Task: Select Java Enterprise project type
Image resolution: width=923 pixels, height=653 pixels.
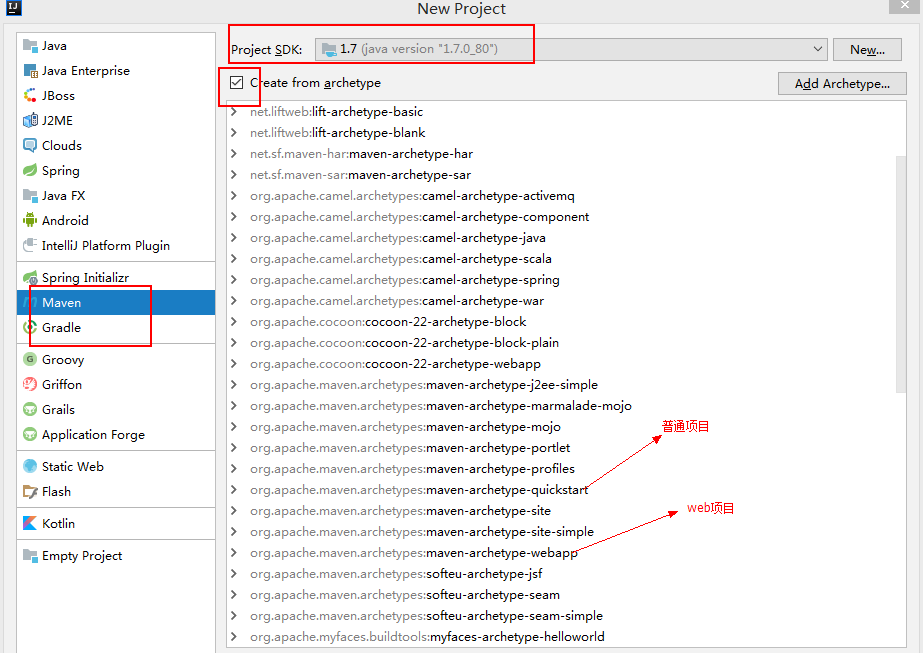Action: coord(116,71)
